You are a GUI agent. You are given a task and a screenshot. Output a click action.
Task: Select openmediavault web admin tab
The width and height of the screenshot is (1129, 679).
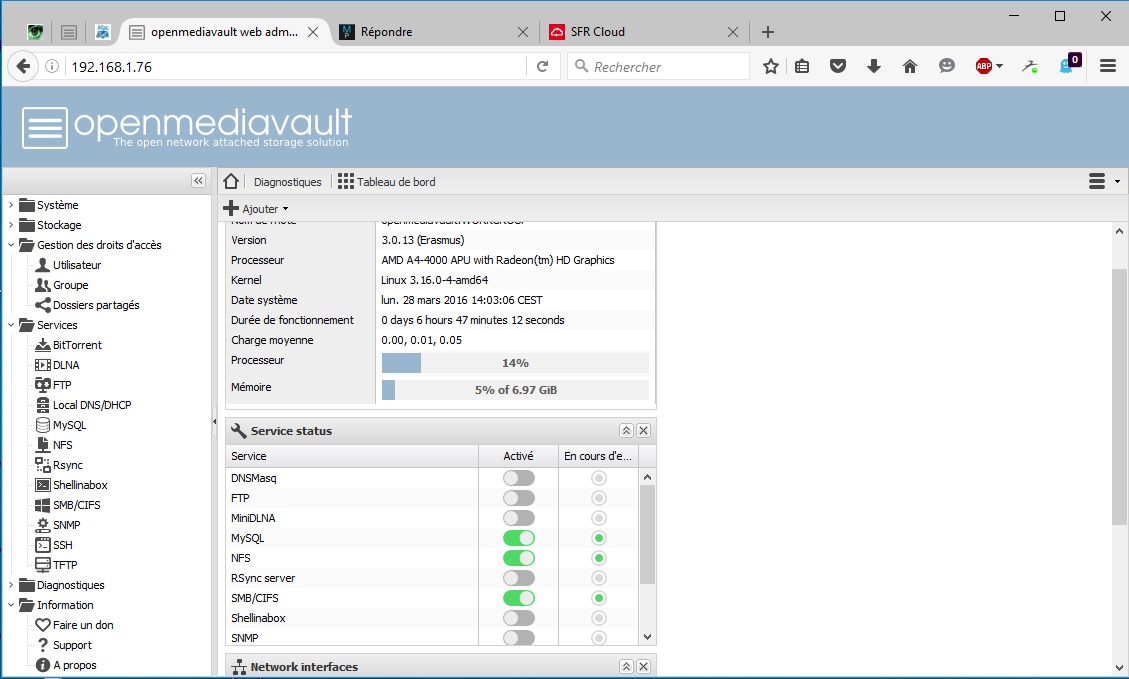tap(223, 32)
